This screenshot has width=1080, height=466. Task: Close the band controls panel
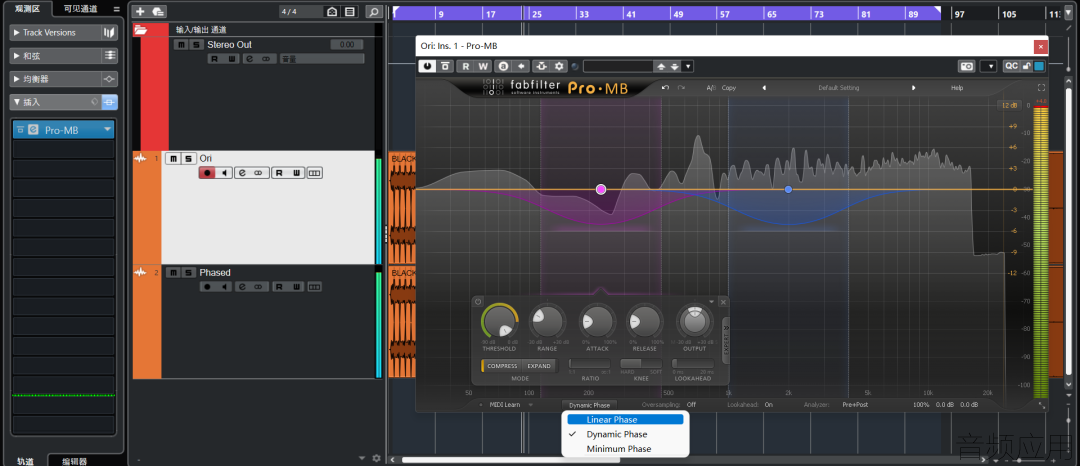pyautogui.click(x=723, y=302)
